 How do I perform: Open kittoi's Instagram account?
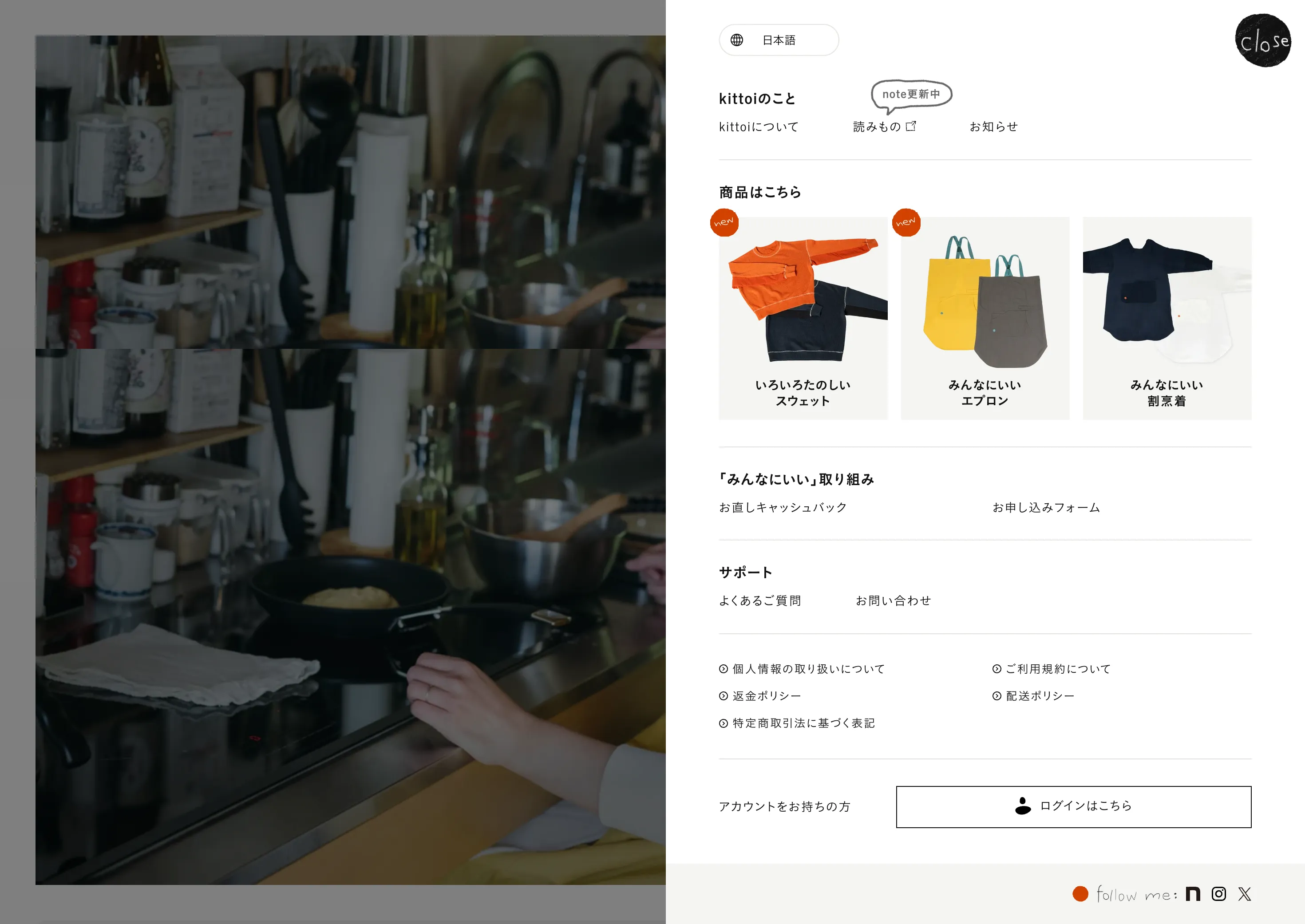pos(1219,894)
